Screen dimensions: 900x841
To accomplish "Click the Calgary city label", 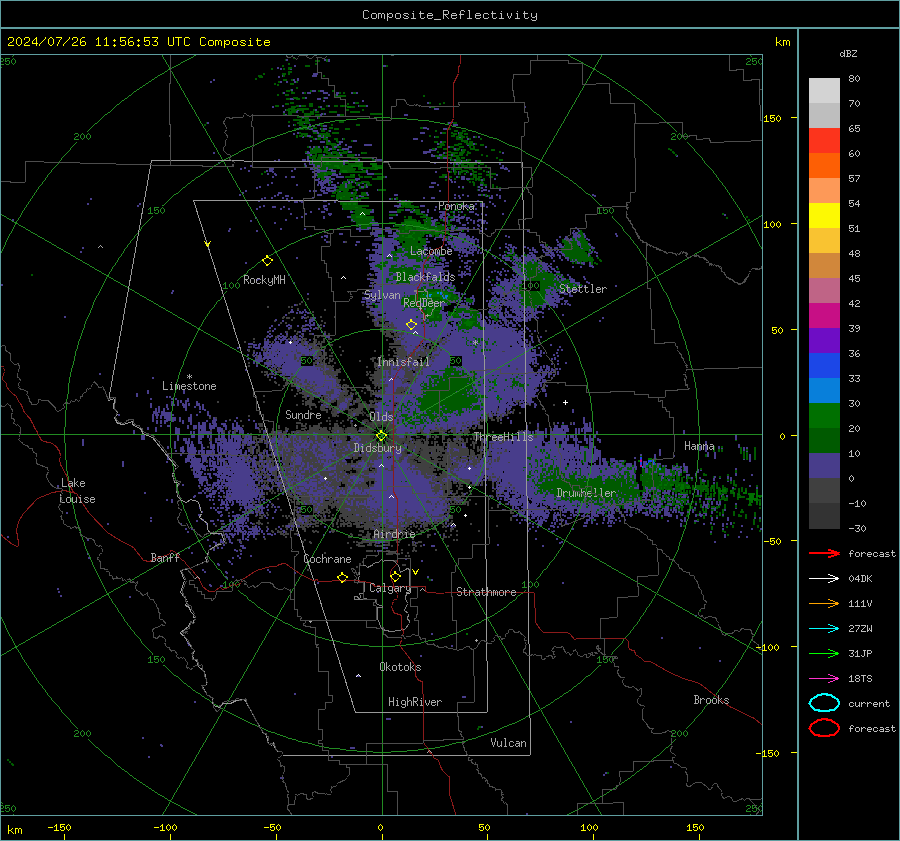I will [390, 588].
